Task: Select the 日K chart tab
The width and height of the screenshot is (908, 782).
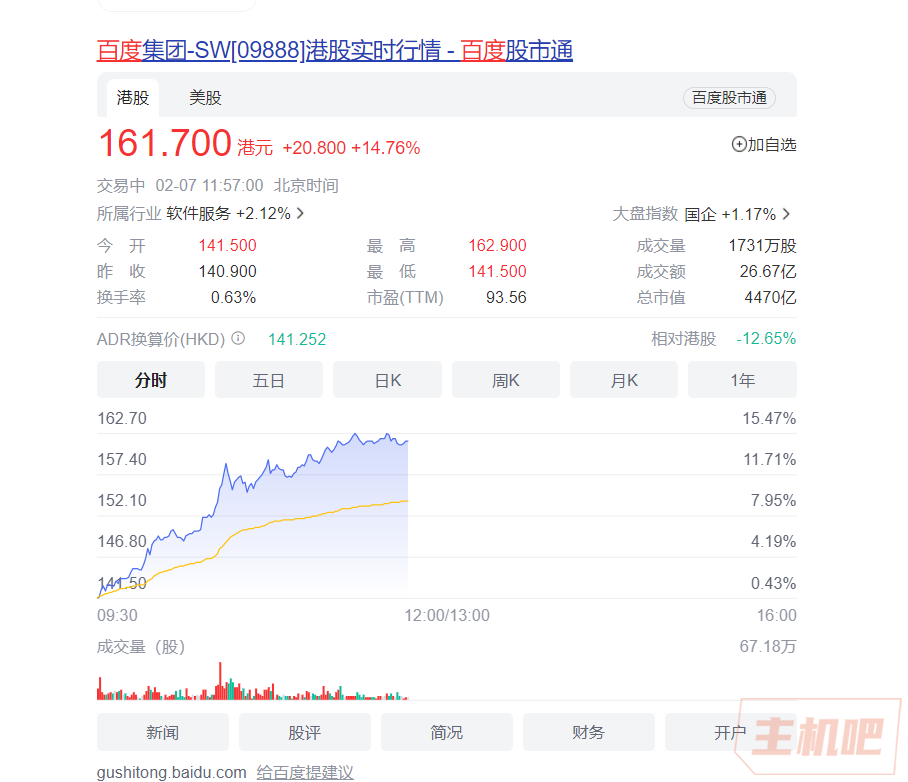Action: tap(387, 380)
